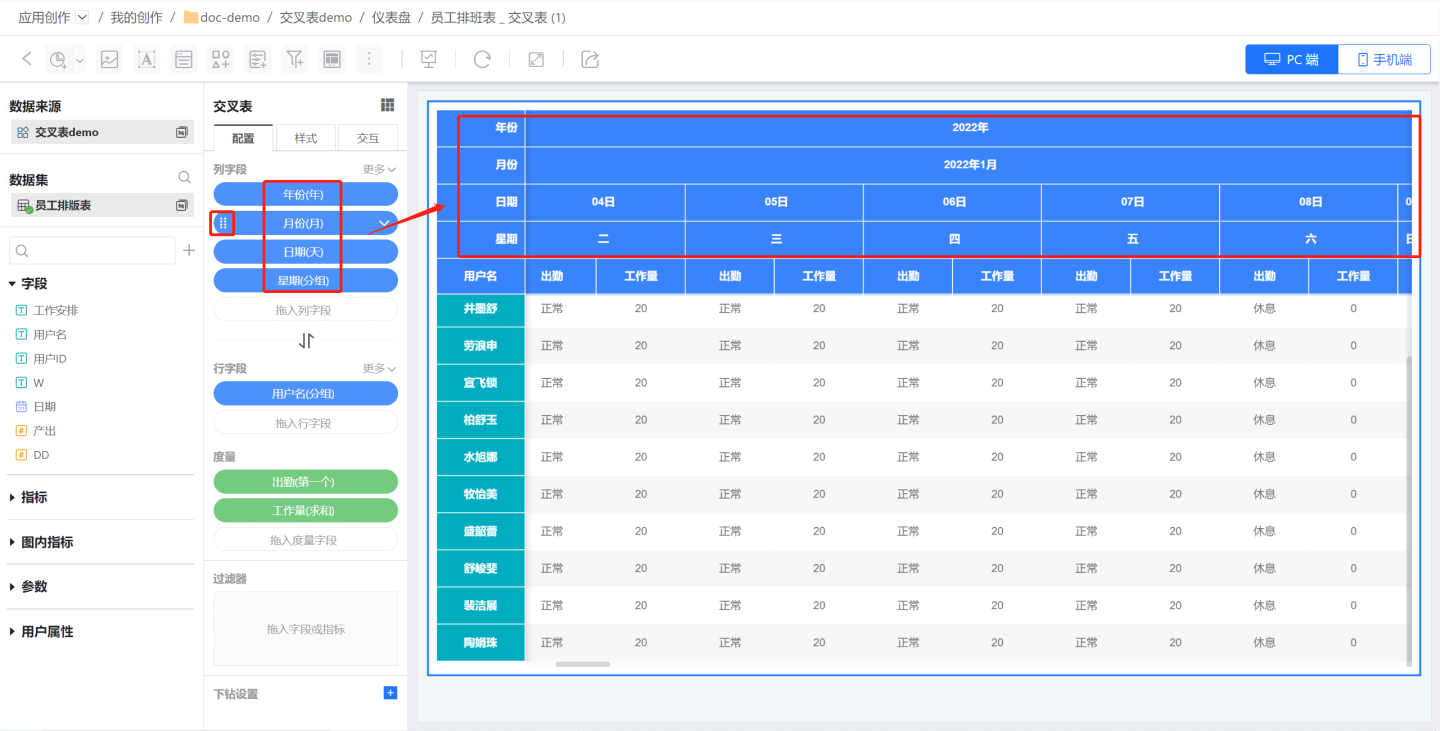Open the 样式 tab
The height and width of the screenshot is (731, 1440).
(305, 138)
